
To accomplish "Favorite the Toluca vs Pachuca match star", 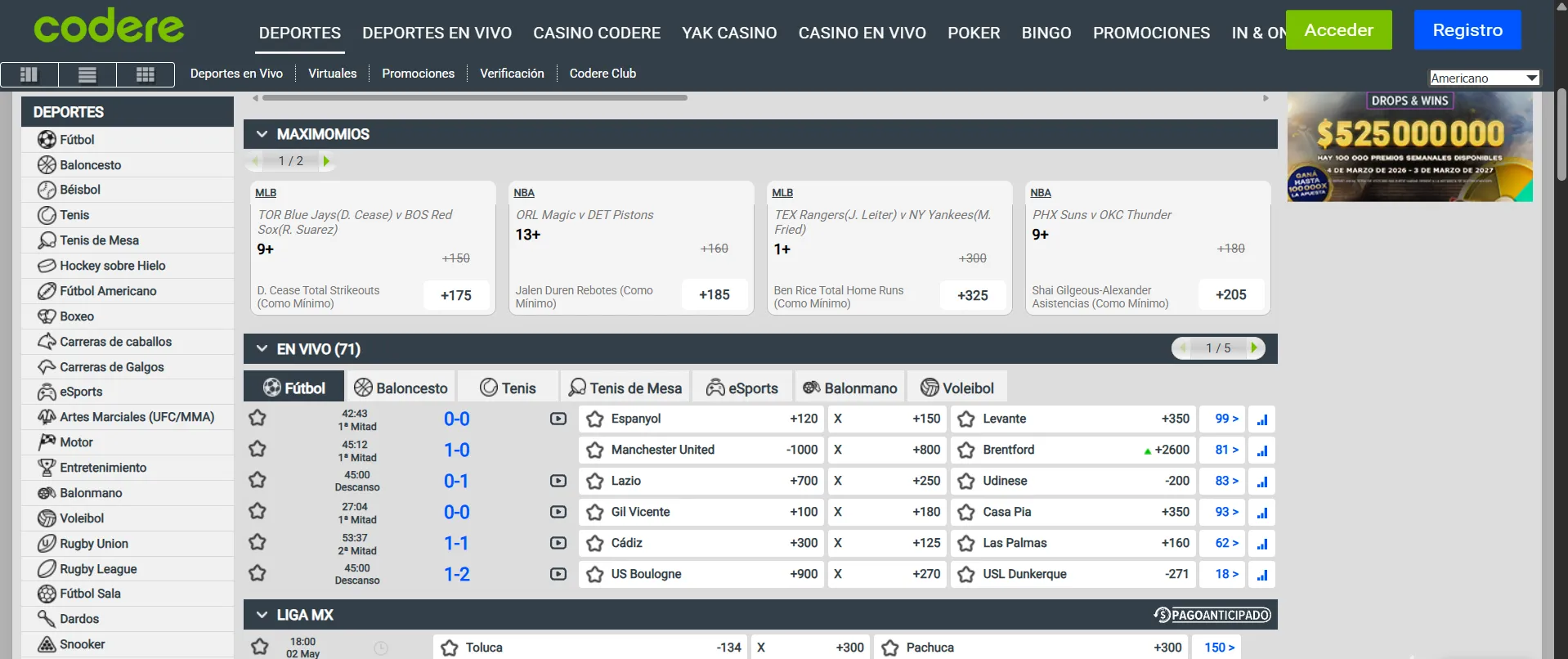I will click(x=260, y=647).
